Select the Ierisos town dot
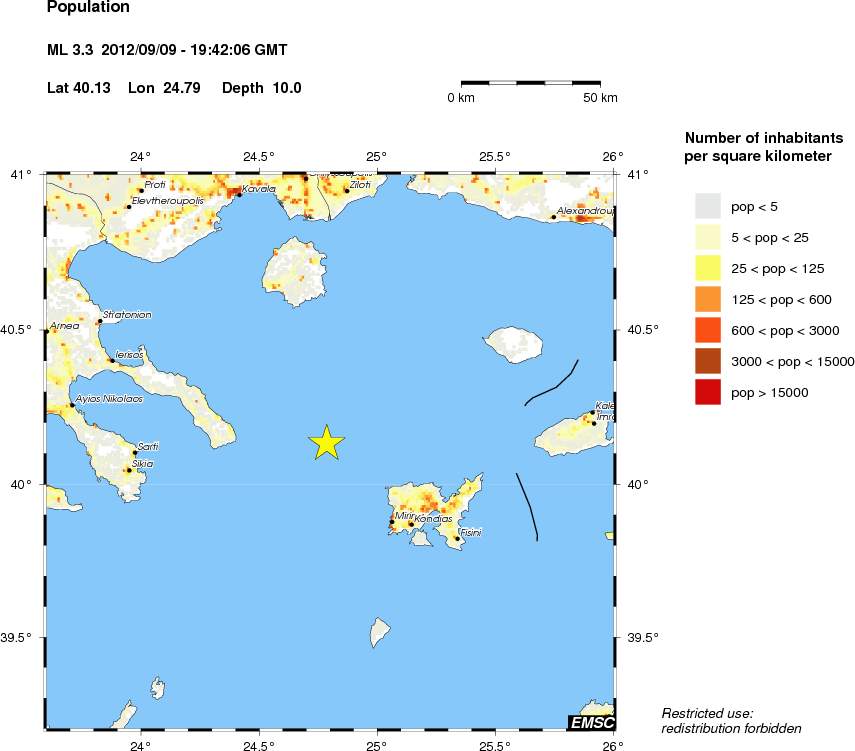 112,360
